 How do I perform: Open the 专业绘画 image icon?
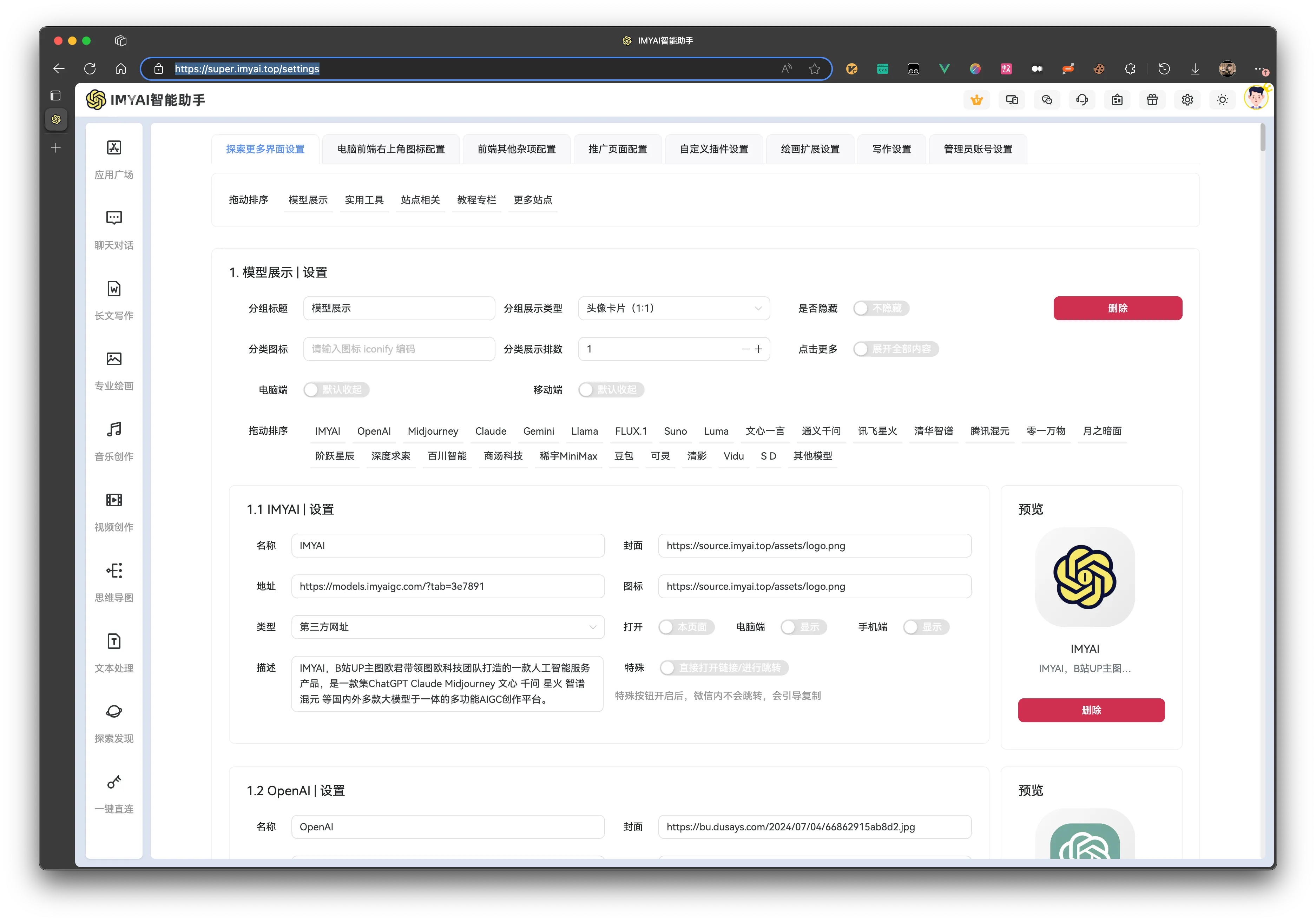114,359
